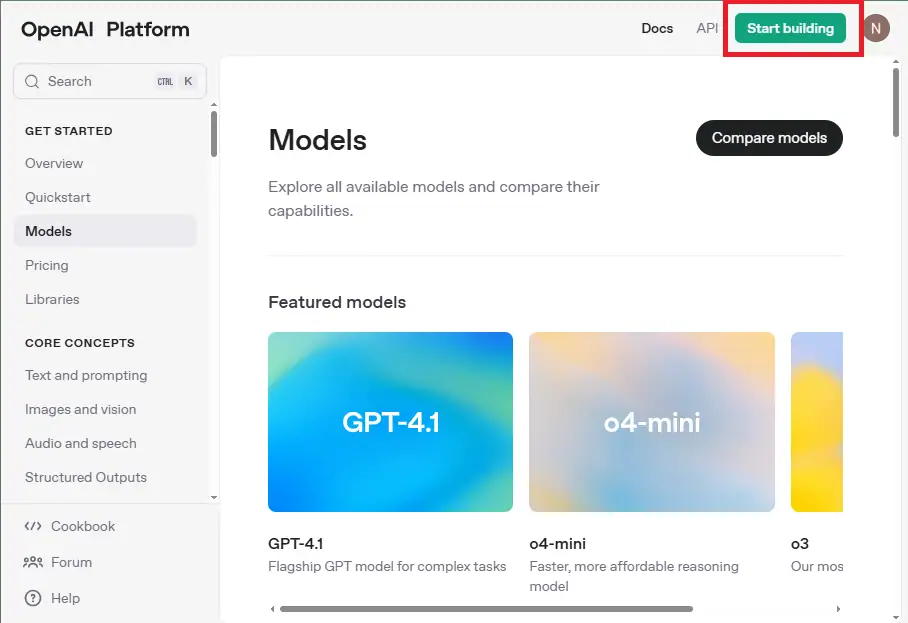
Task: Click the Forum people icon
Action: (x=33, y=562)
